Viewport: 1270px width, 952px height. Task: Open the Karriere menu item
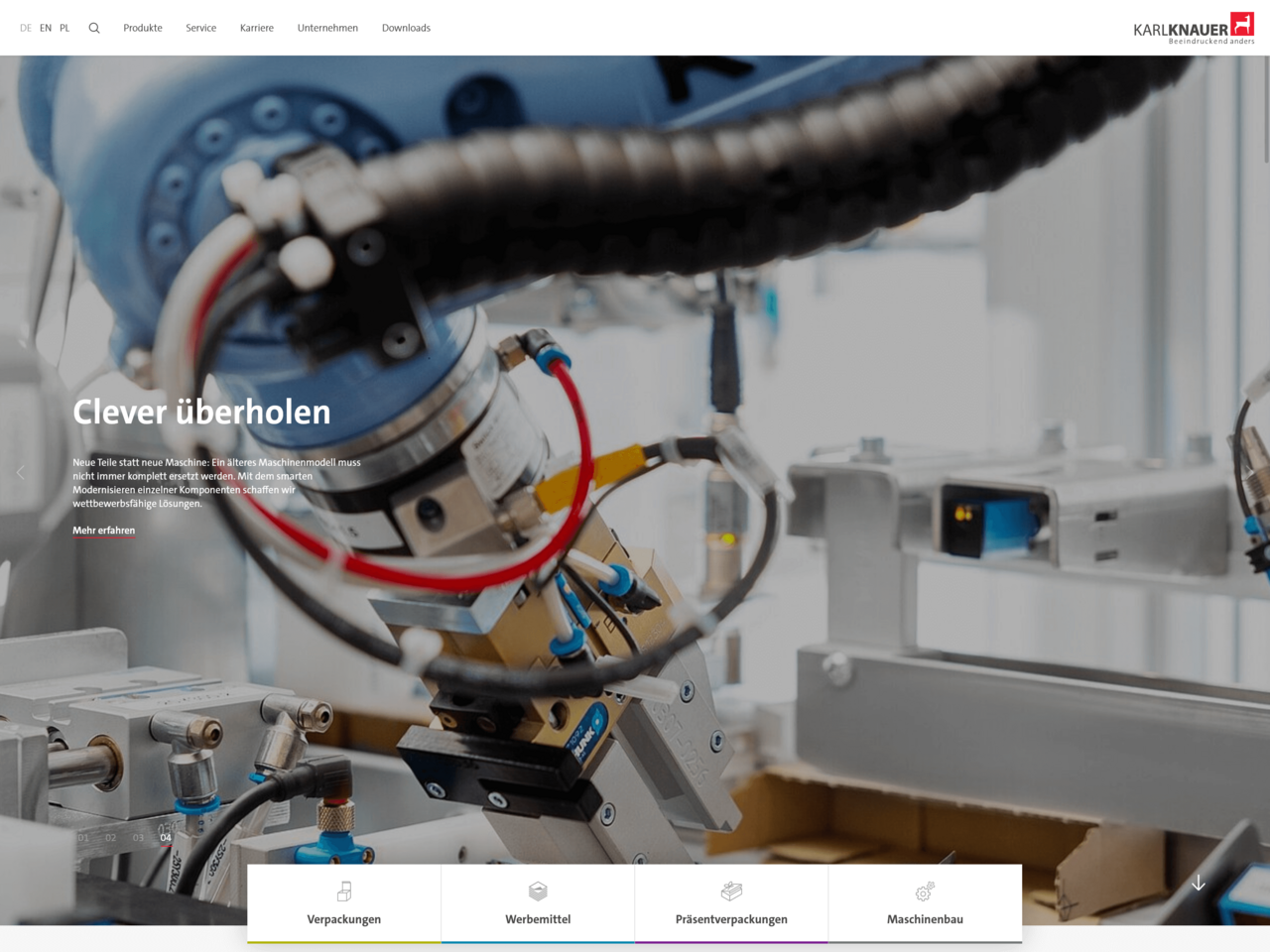pos(257,28)
